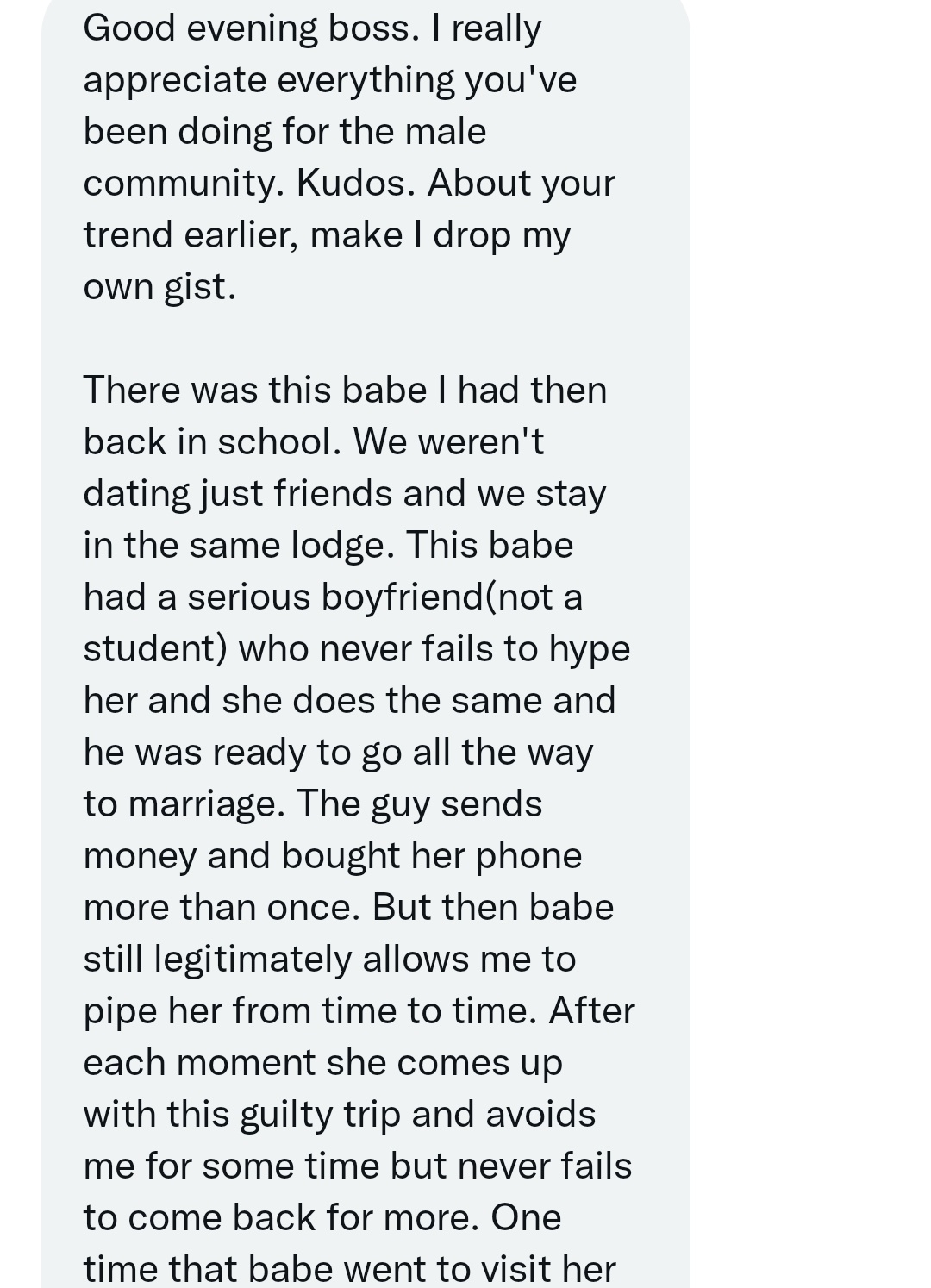Tap the 'still legitimately allows me to' line

[x=329, y=960]
